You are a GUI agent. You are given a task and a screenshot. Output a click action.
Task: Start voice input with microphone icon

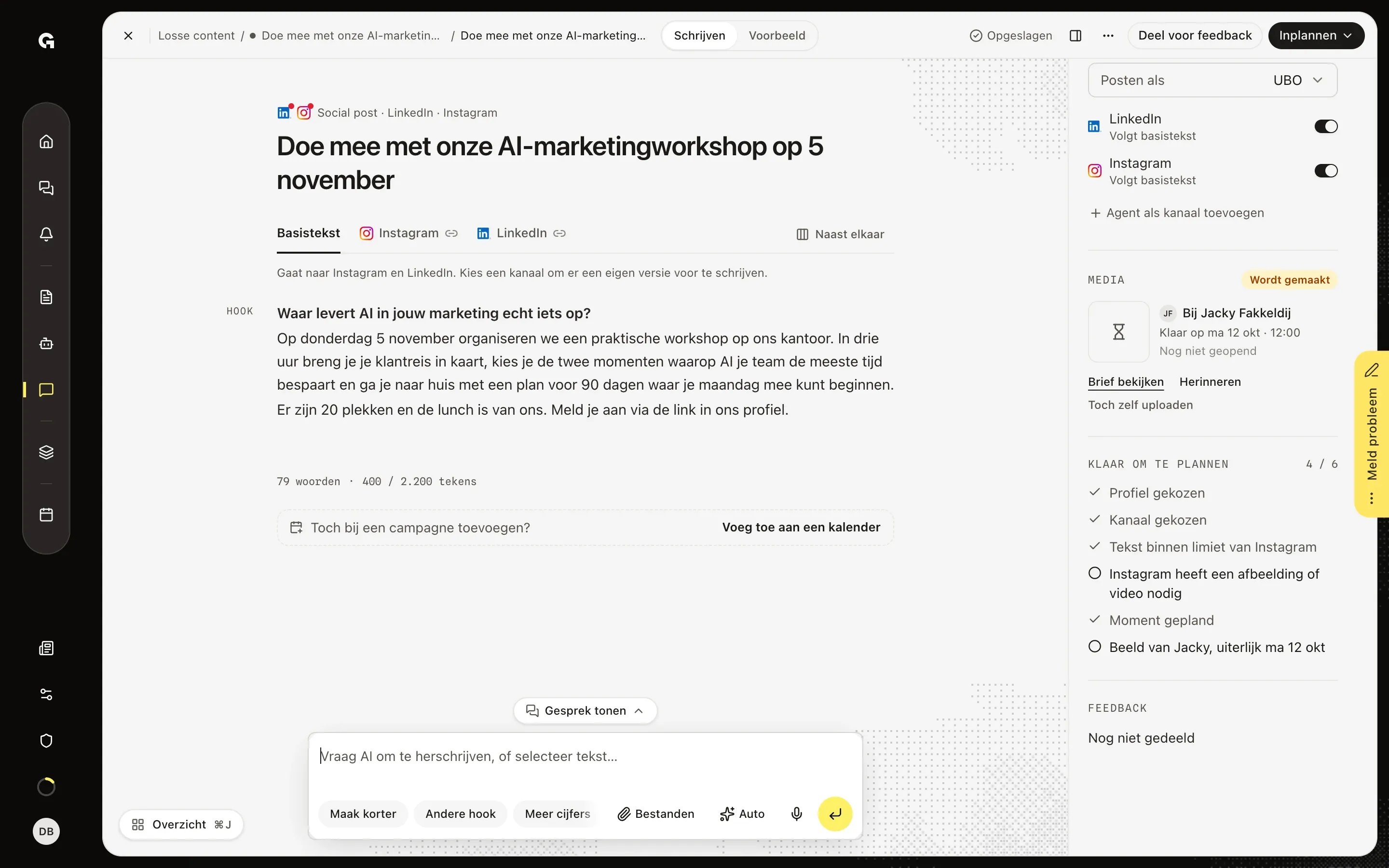click(797, 814)
